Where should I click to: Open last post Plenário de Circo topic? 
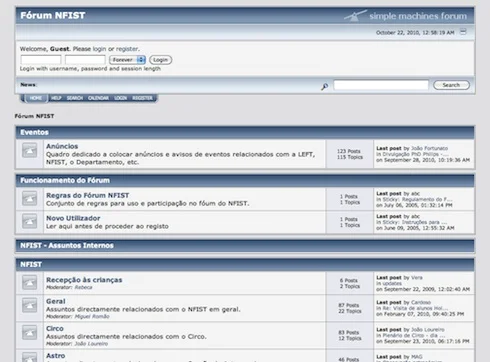413,336
